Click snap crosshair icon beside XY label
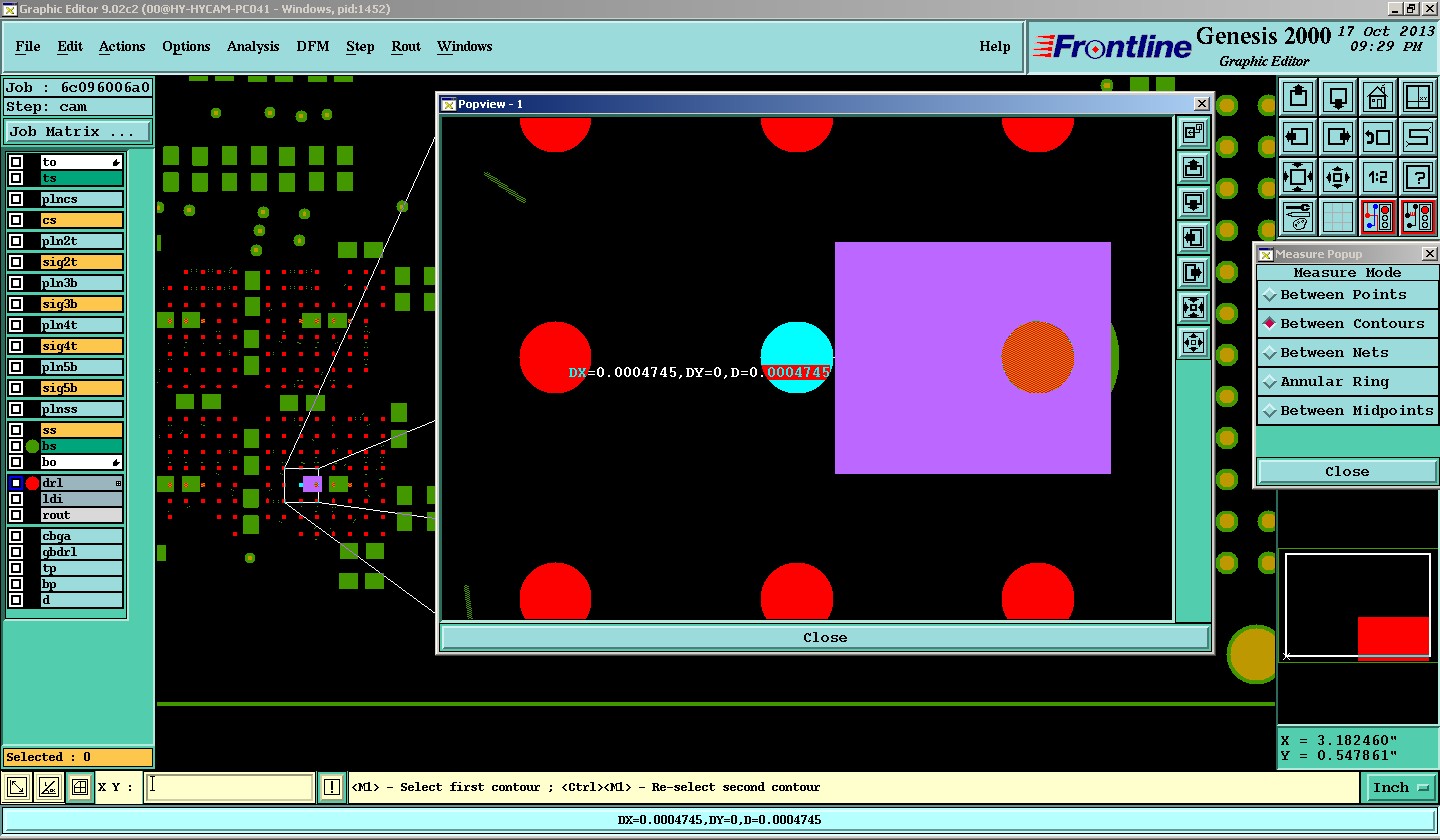Image resolution: width=1440 pixels, height=840 pixels. (80, 787)
